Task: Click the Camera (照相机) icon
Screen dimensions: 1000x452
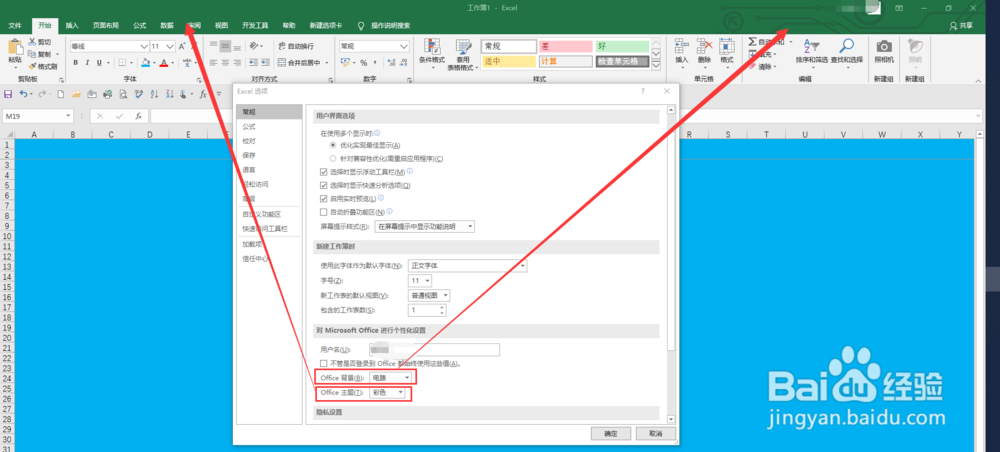Action: (x=884, y=47)
